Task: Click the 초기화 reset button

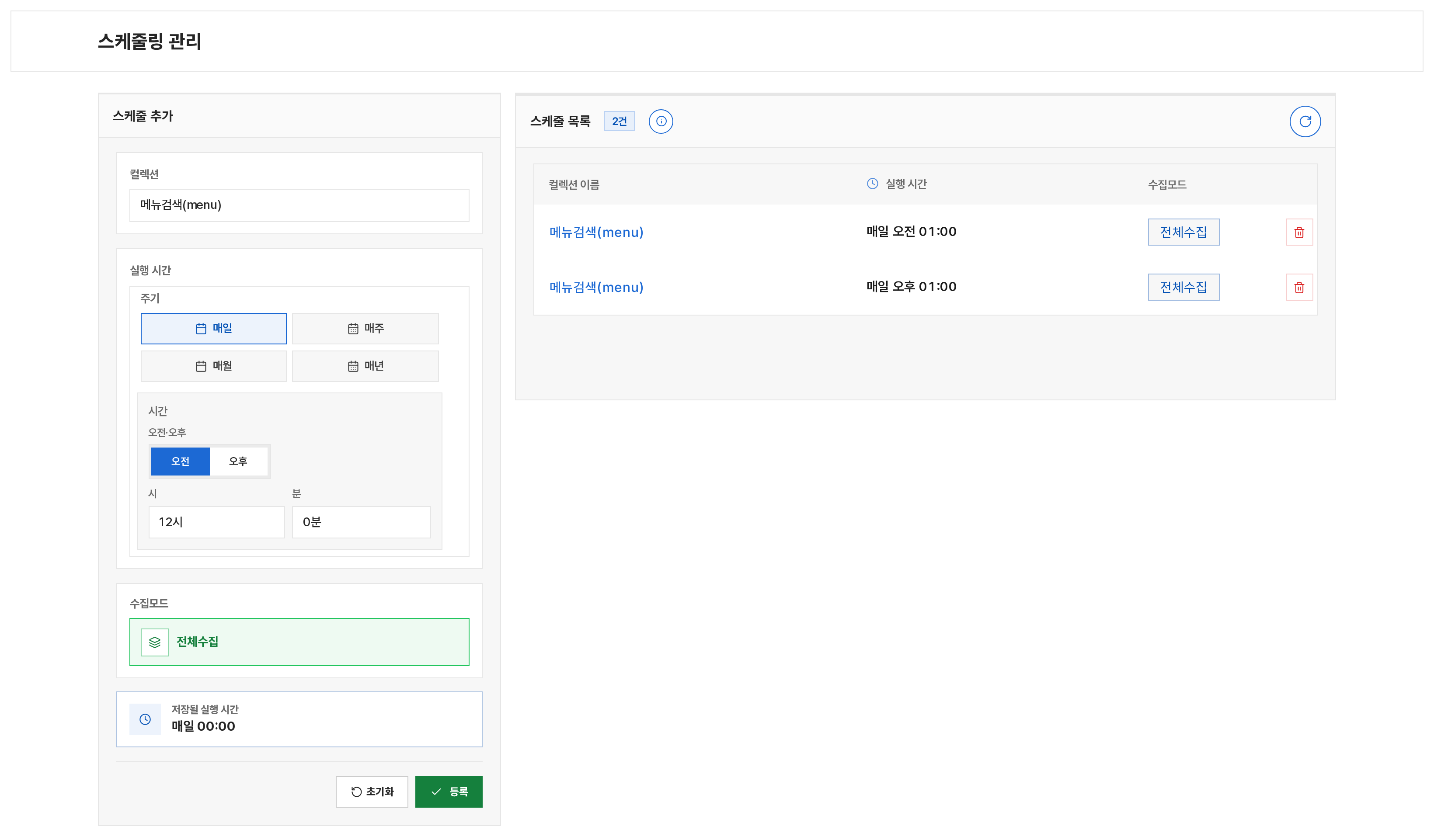Action: 372,791
